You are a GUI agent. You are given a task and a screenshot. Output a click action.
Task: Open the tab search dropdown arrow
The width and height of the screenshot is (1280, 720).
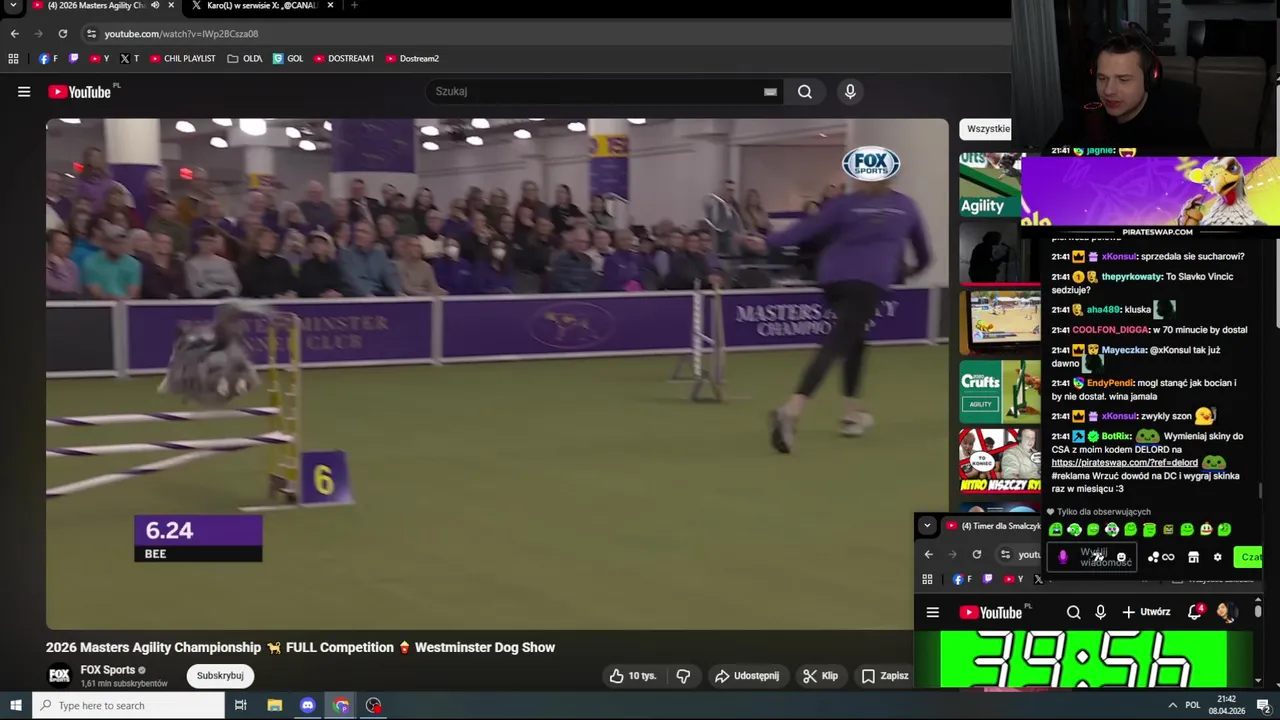click(x=13, y=6)
